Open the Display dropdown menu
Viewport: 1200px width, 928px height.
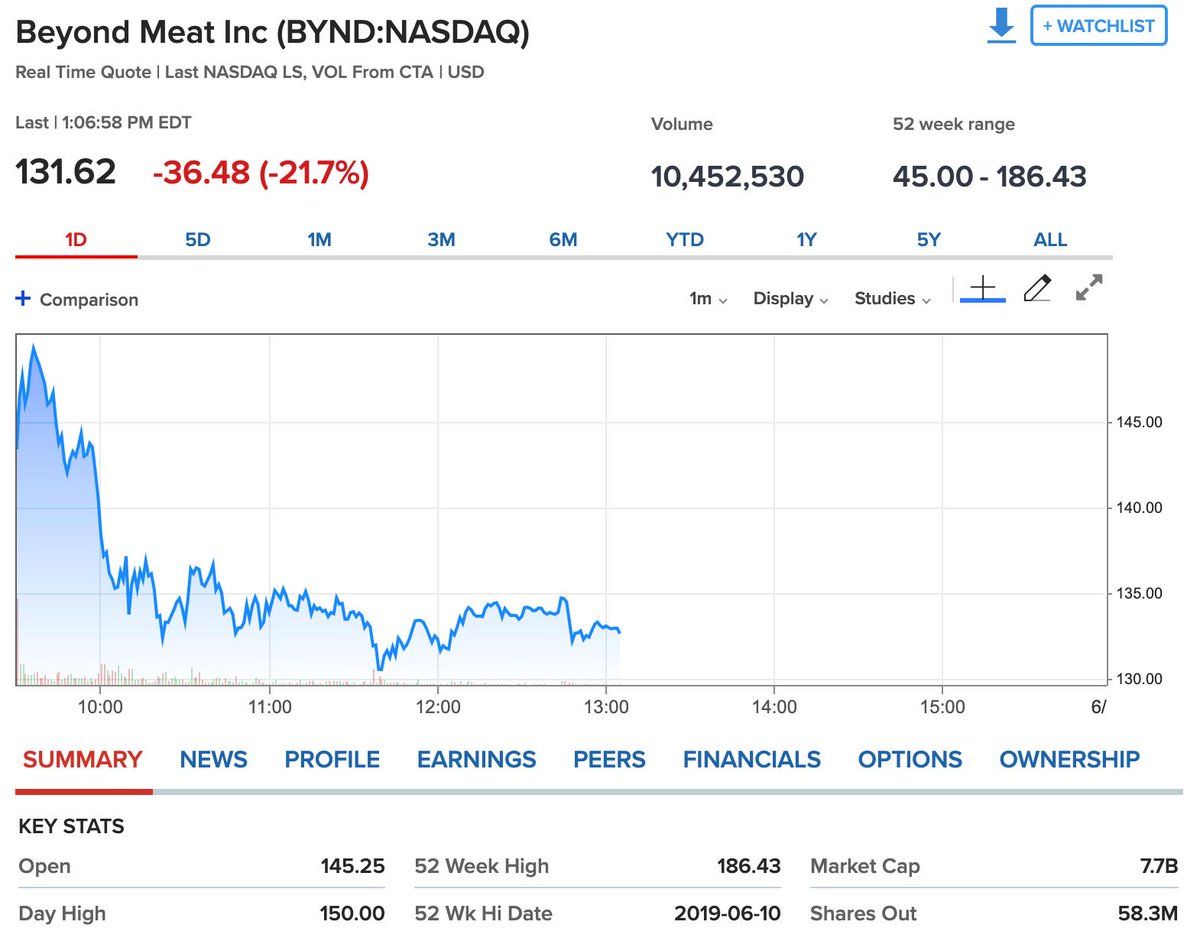coord(791,298)
